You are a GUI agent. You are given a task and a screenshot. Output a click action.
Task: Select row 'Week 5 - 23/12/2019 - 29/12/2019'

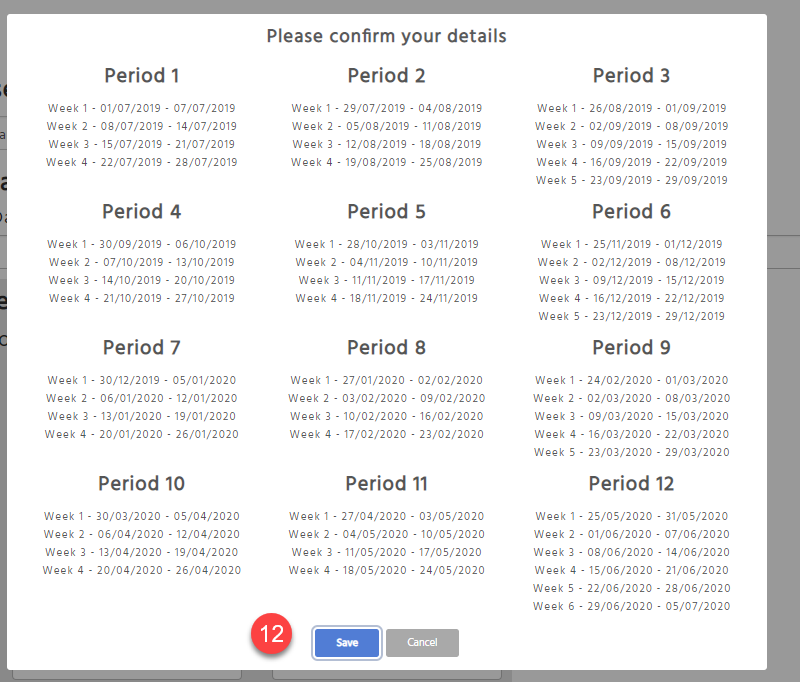click(x=631, y=316)
